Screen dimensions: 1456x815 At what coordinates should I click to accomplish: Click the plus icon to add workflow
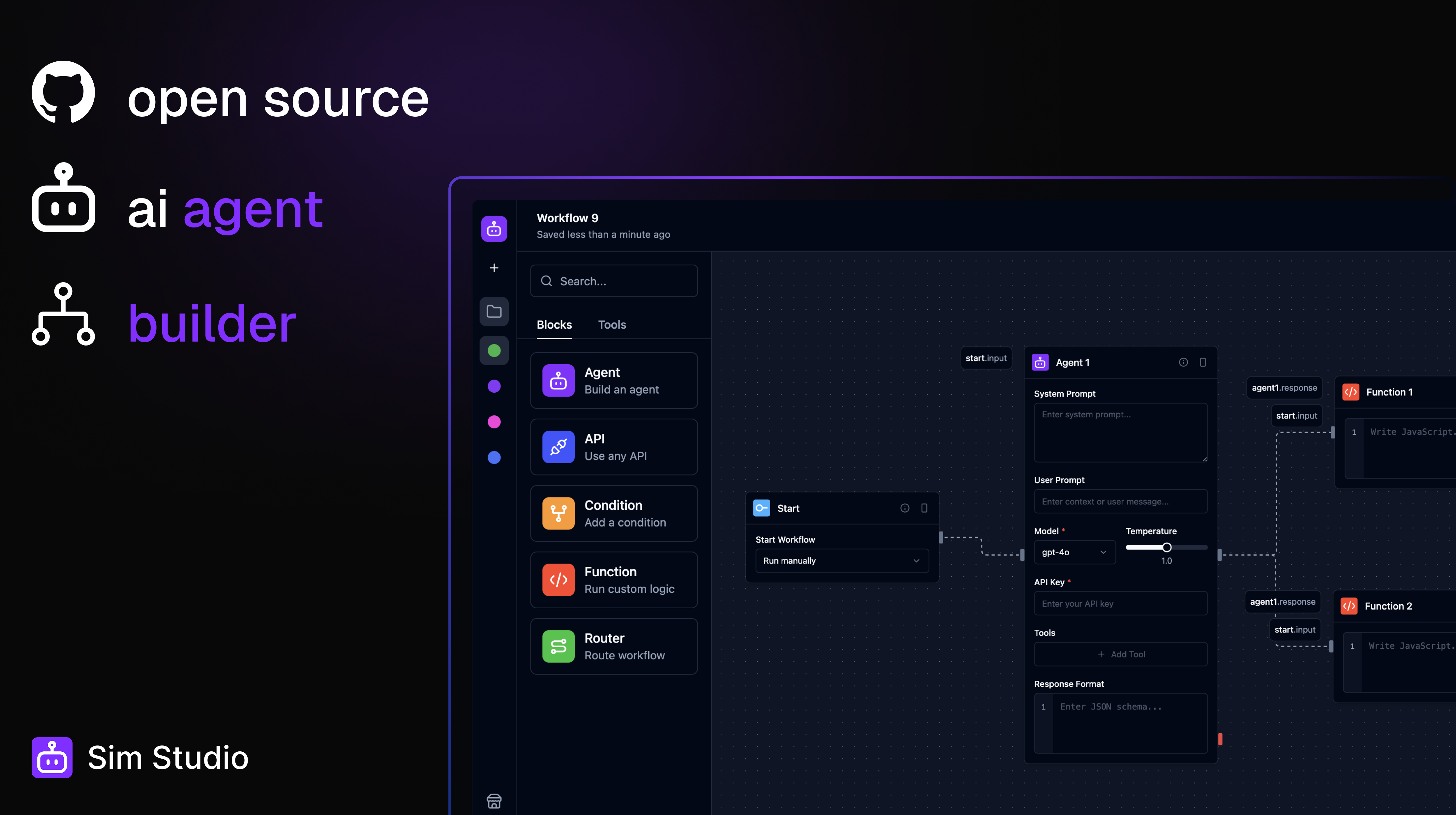point(494,268)
